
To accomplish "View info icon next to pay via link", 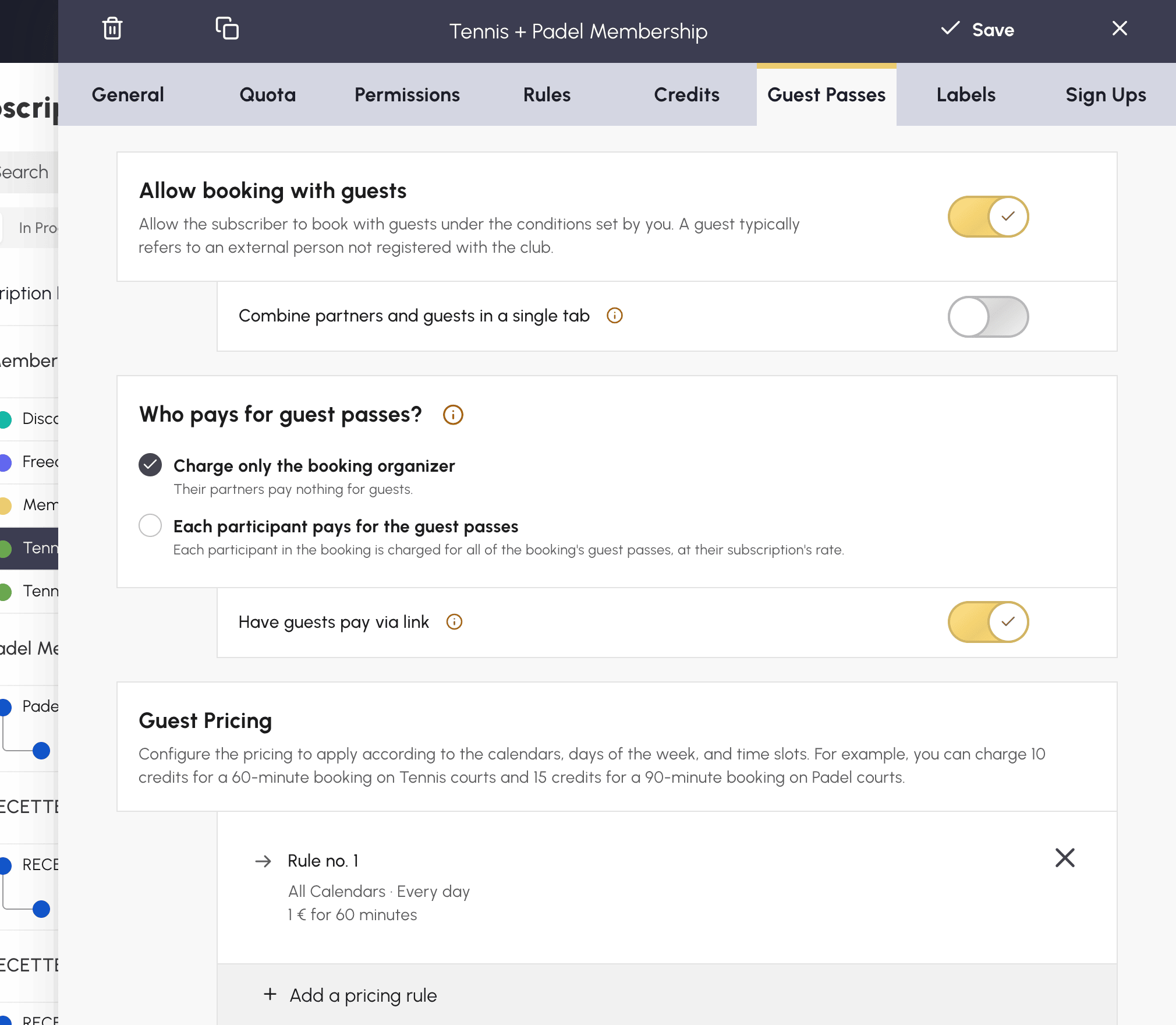I will [454, 622].
